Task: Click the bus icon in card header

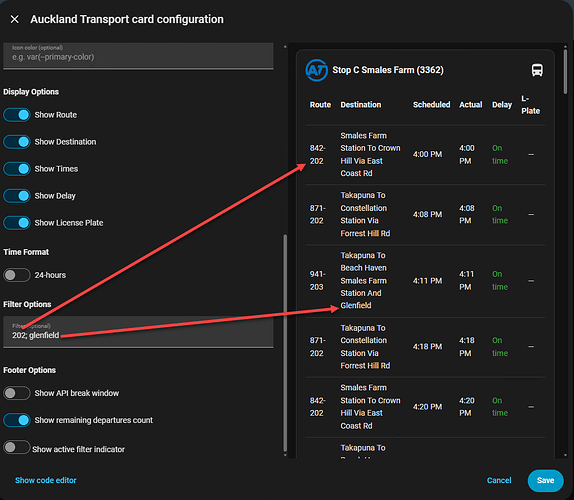Action: tap(537, 70)
